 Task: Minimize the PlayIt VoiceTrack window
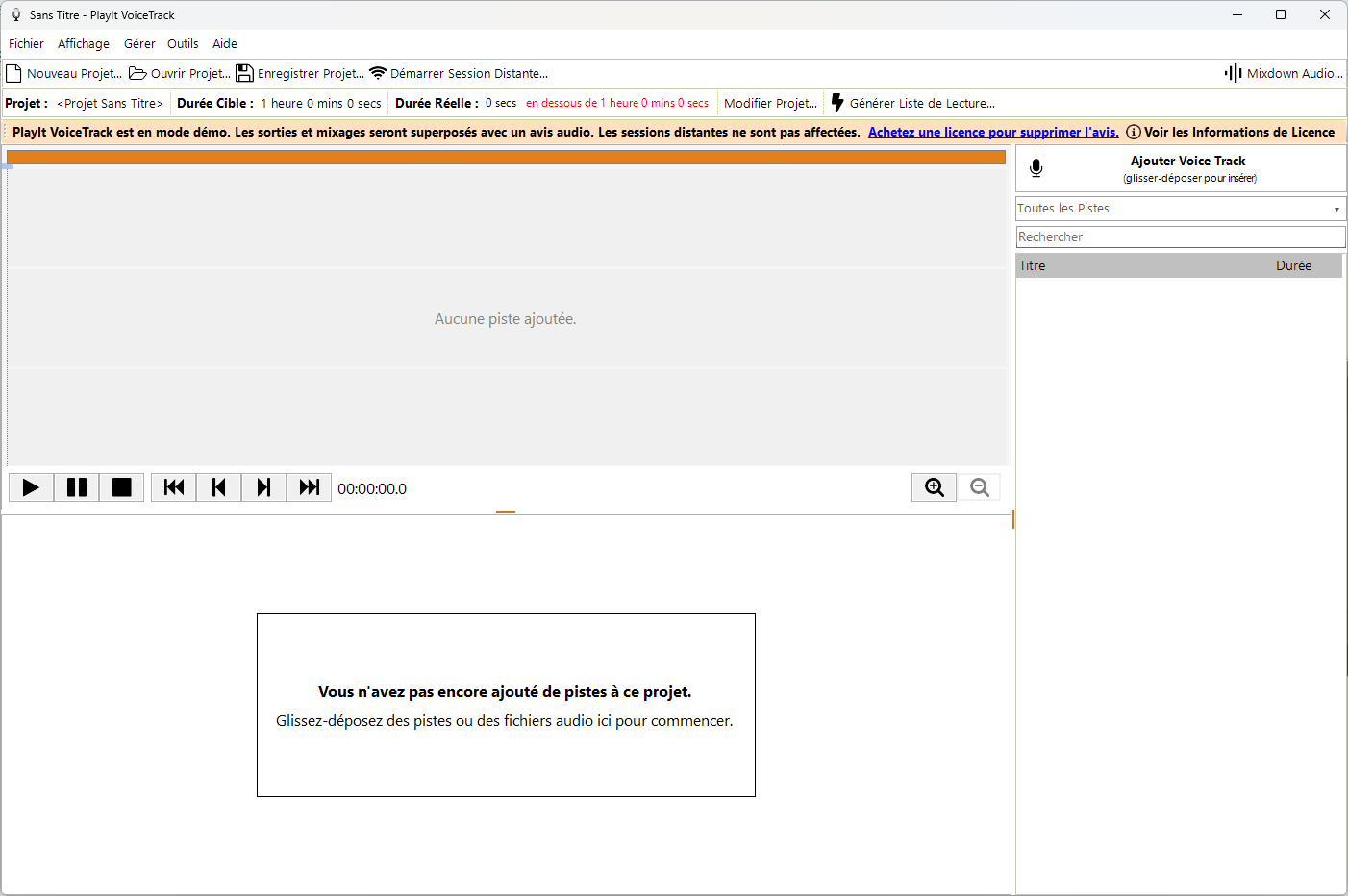[1237, 14]
